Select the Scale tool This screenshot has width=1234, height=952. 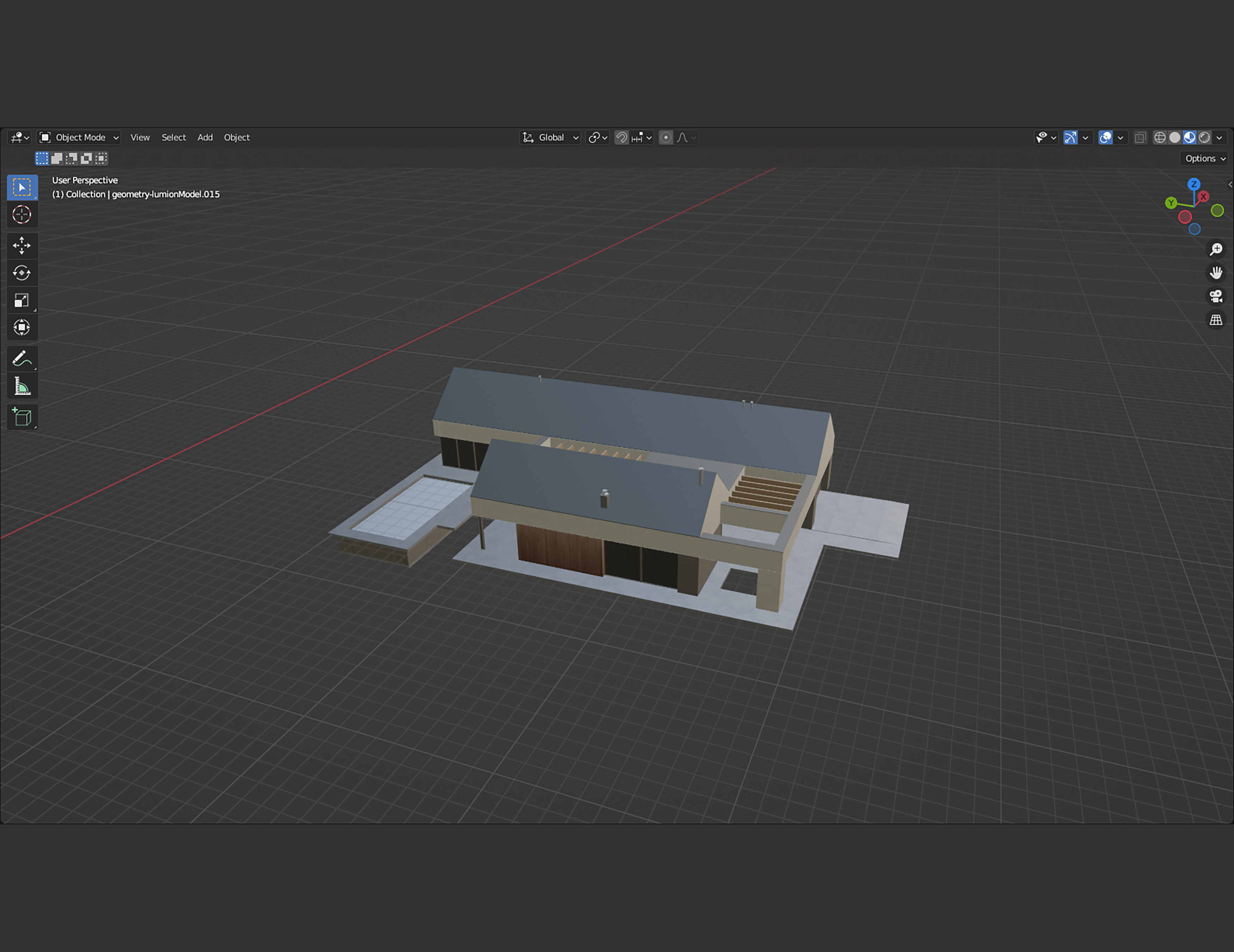point(22,300)
